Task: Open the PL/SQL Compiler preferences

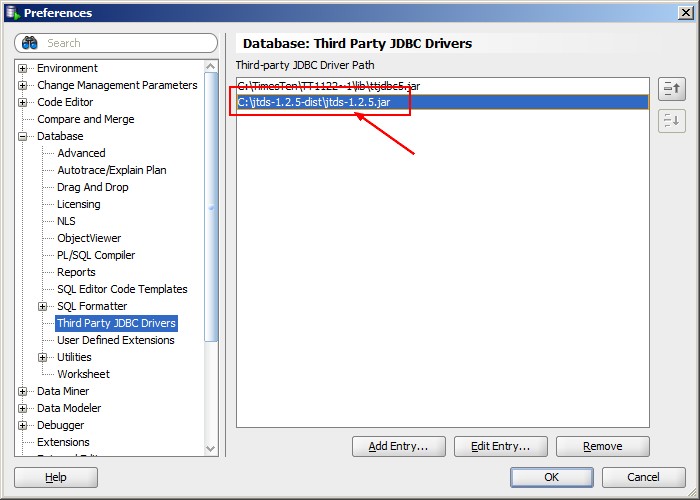Action: (96, 255)
